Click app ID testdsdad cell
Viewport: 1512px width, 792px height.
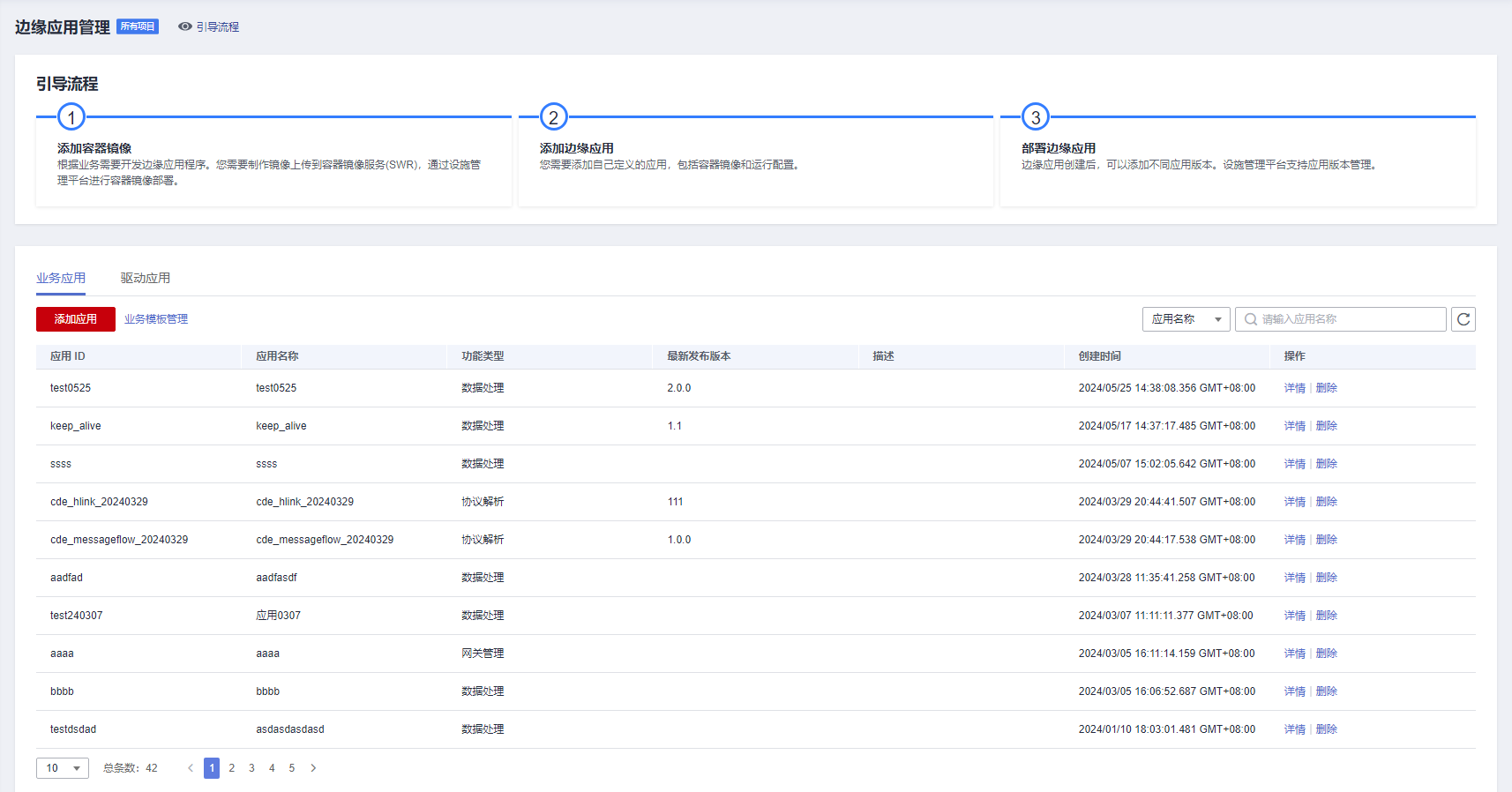(73, 729)
